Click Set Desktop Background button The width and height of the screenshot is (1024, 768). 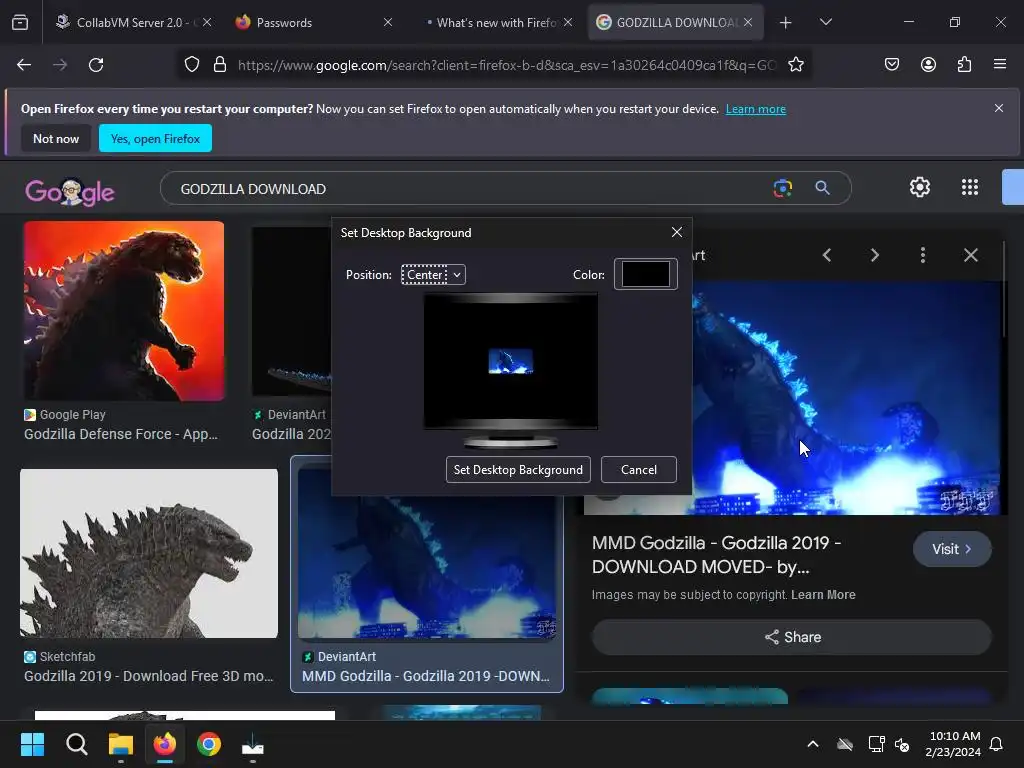coord(518,470)
